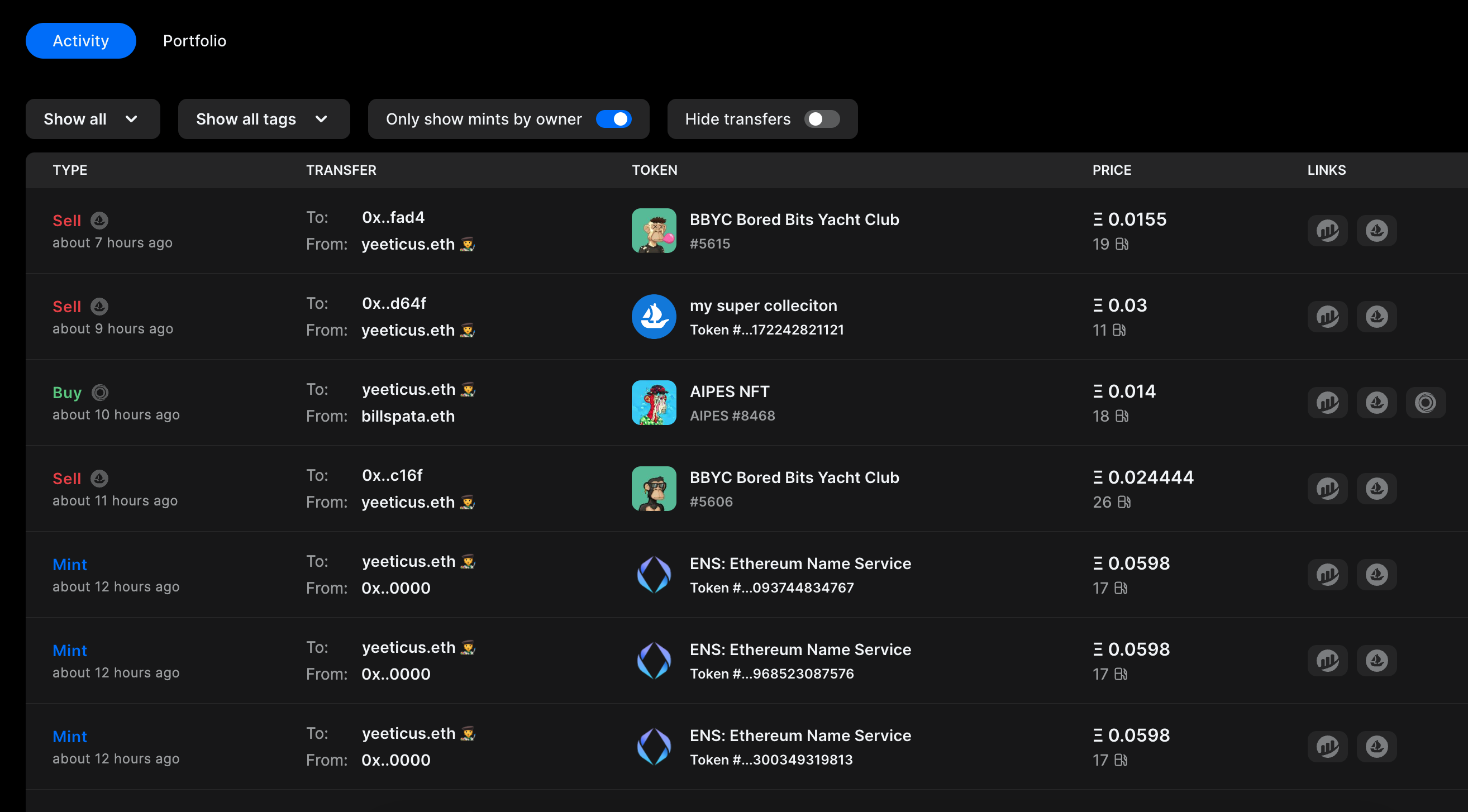Open seller billspata.eth profile
This screenshot has width=1468, height=812.
point(408,417)
